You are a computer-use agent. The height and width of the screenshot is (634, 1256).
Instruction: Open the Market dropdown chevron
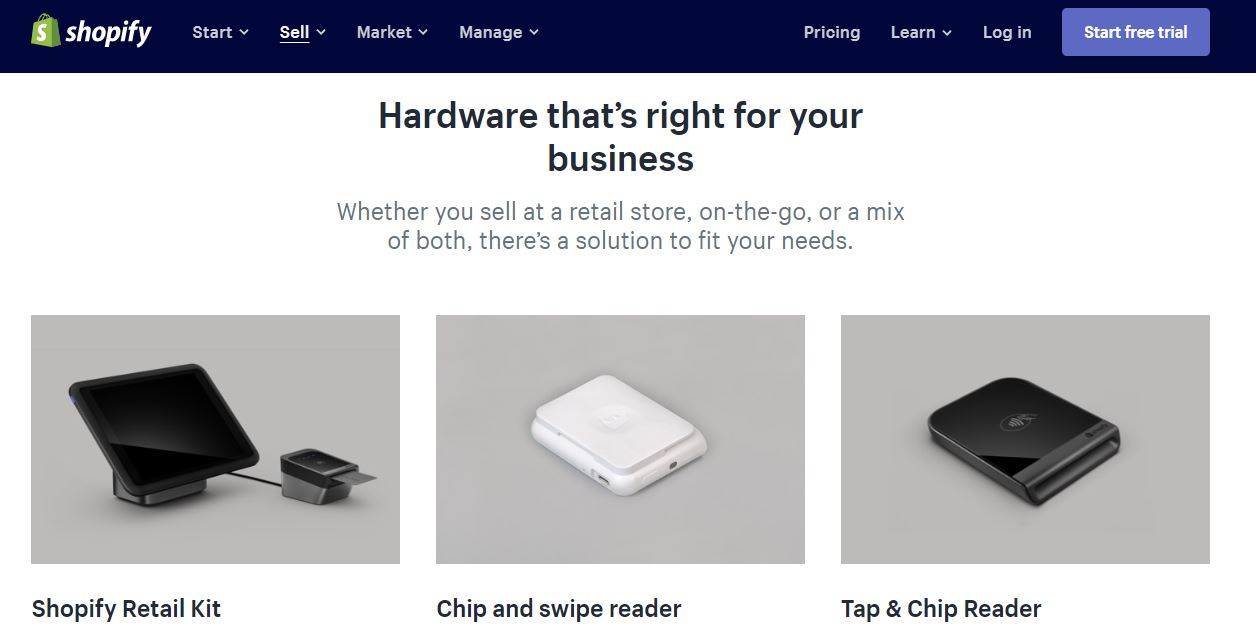coord(423,32)
